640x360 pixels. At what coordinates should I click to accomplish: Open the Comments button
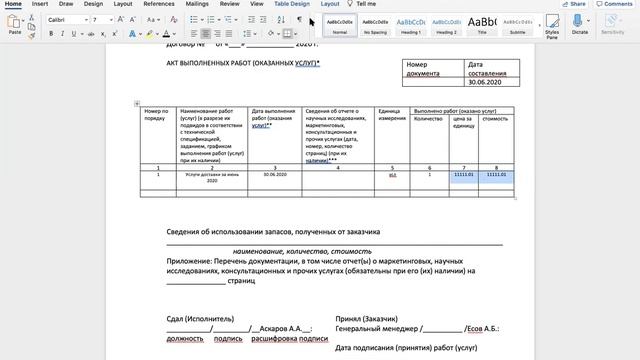(614, 4)
